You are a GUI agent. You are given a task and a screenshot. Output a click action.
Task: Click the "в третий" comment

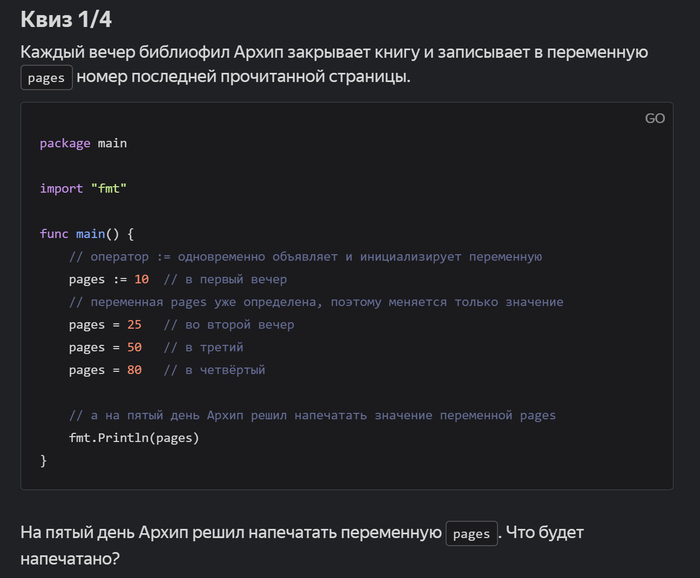click(x=203, y=347)
